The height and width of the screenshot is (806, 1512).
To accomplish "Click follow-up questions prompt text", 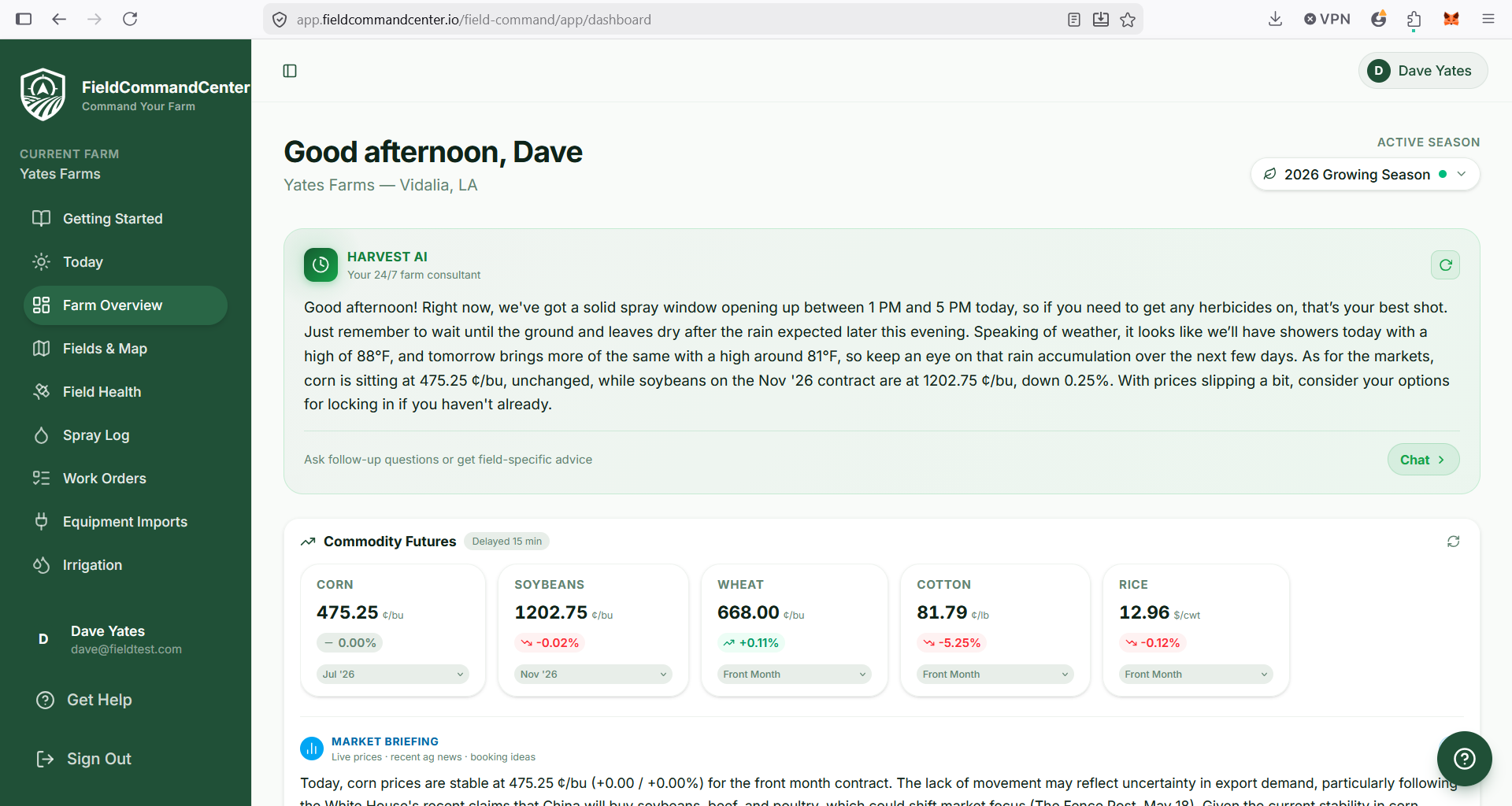I will pos(448,460).
